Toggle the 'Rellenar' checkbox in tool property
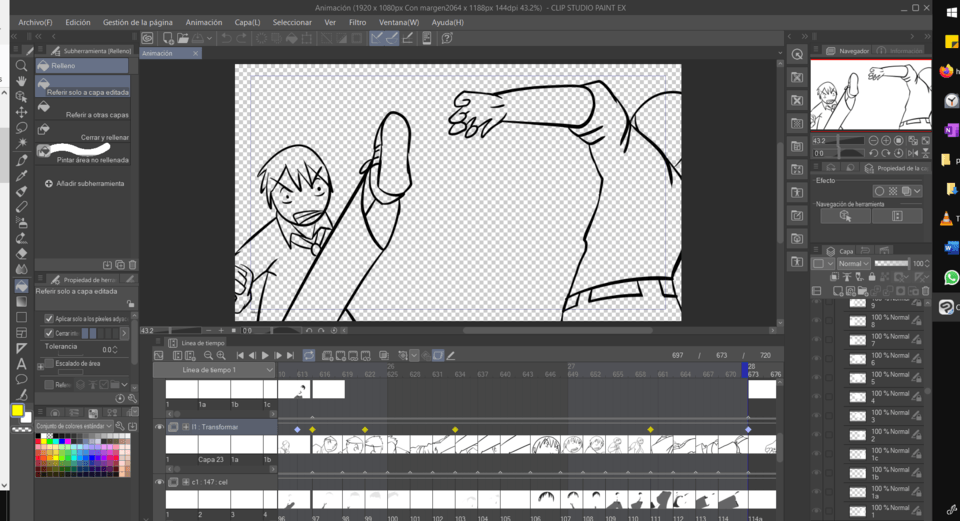 pos(49,385)
